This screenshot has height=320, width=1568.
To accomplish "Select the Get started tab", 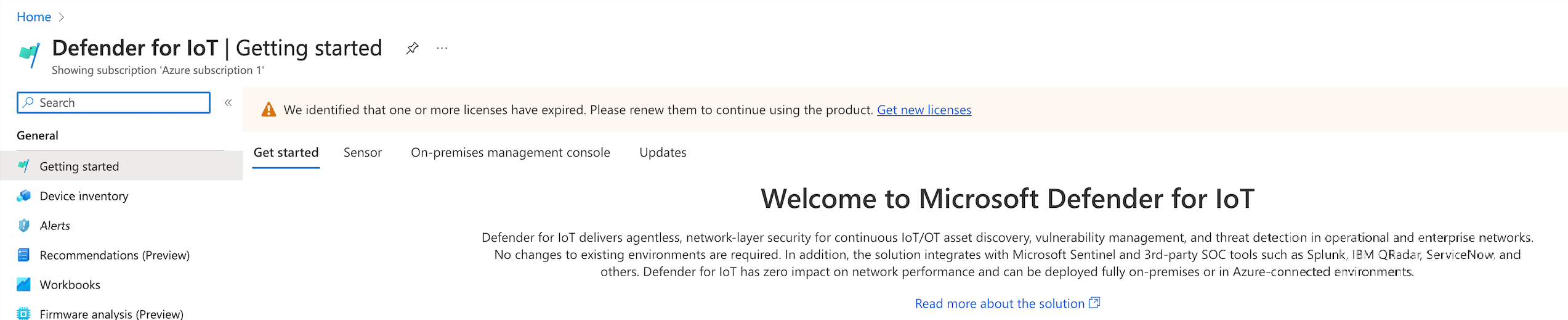I will pos(286,152).
